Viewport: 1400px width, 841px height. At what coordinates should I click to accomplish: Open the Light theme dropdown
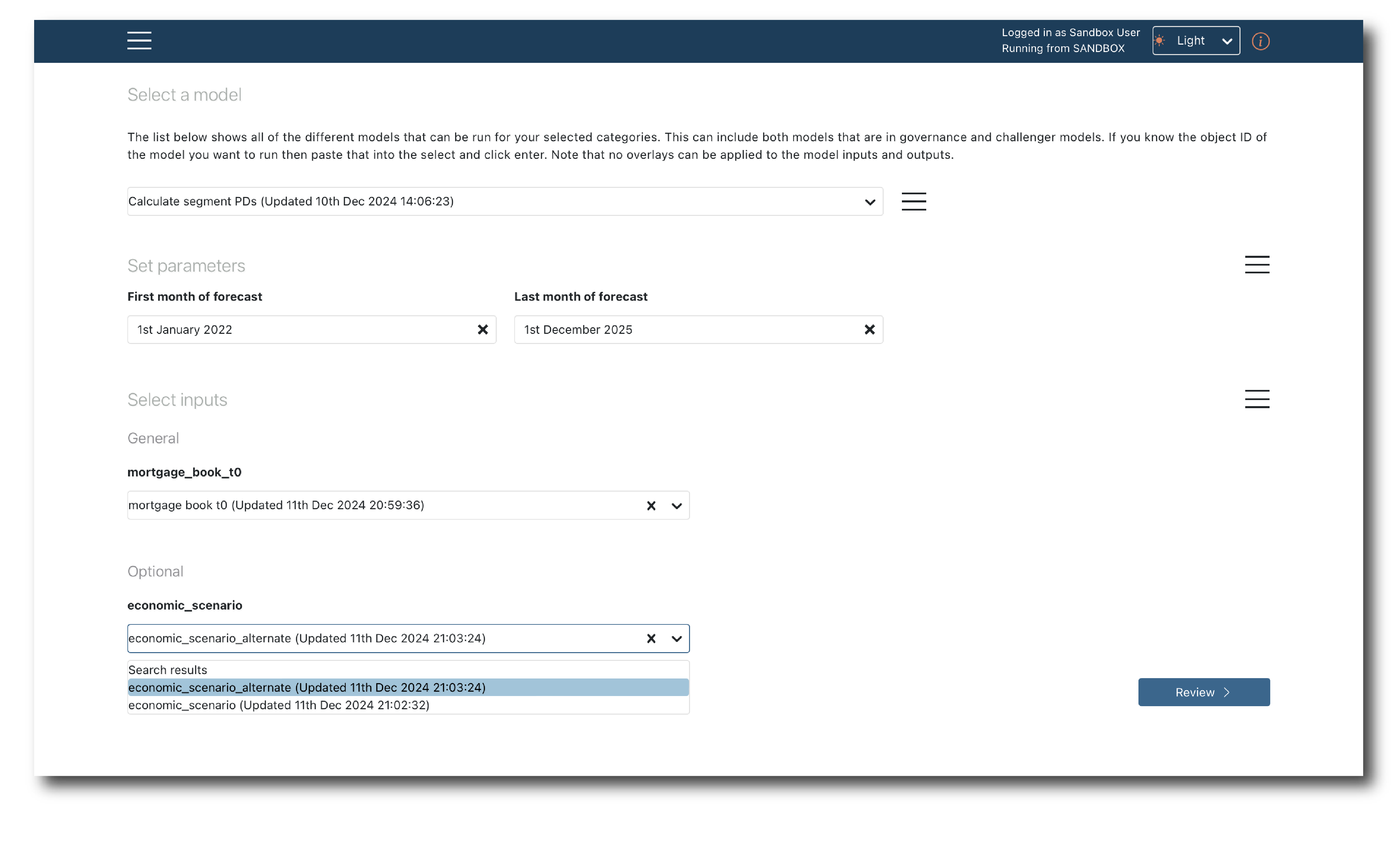click(x=1195, y=41)
